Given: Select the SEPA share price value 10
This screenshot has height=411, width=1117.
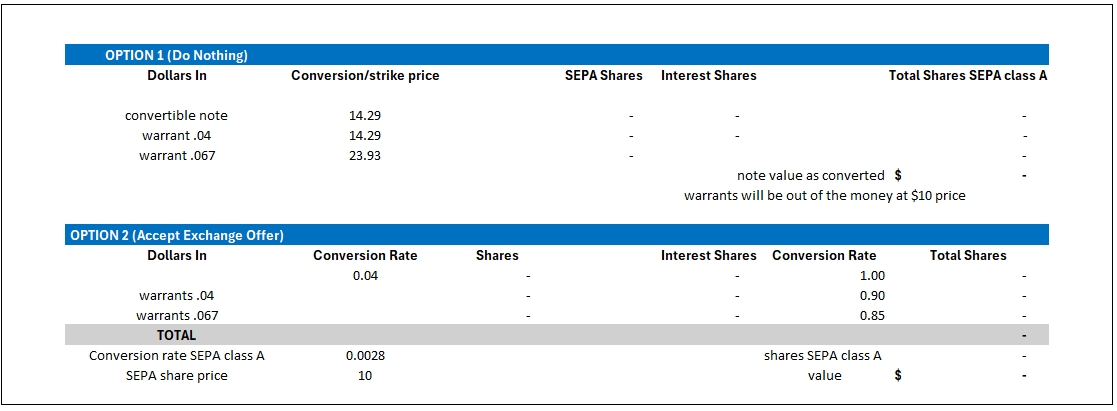Looking at the screenshot, I should point(365,375).
